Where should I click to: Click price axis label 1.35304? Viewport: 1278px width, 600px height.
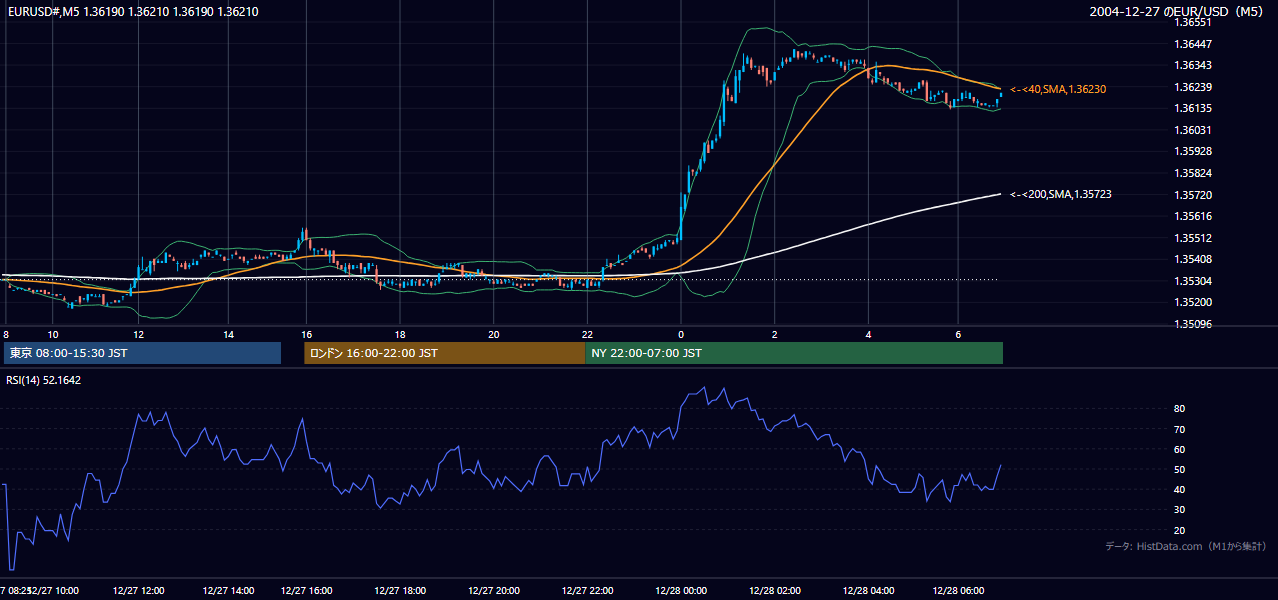pos(1193,281)
